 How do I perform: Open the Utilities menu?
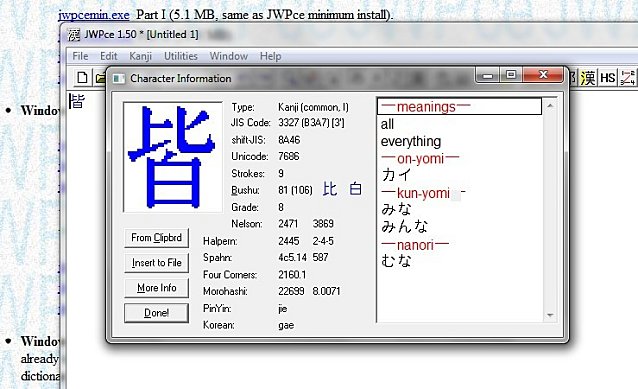coord(181,56)
